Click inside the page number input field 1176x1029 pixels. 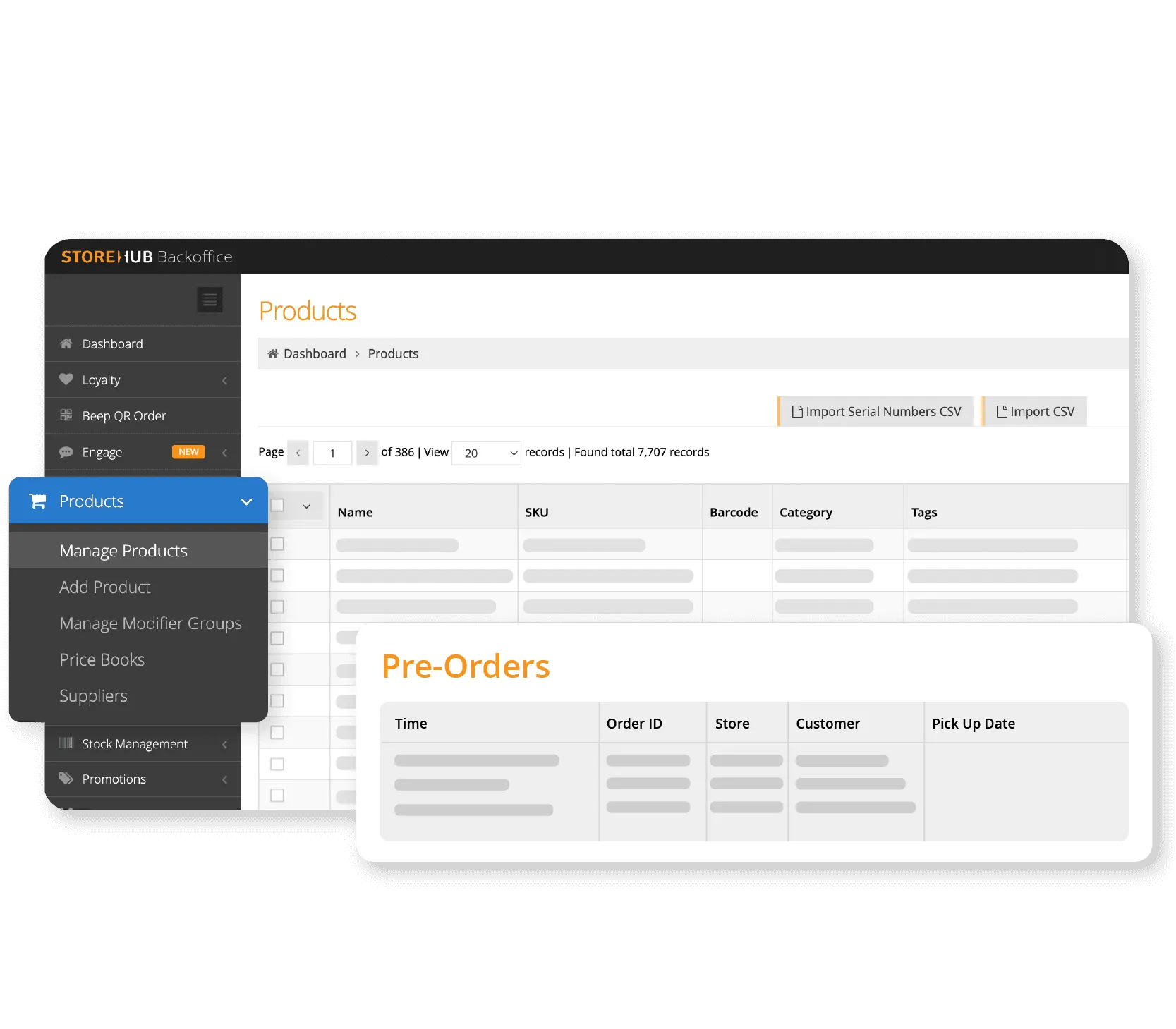332,452
